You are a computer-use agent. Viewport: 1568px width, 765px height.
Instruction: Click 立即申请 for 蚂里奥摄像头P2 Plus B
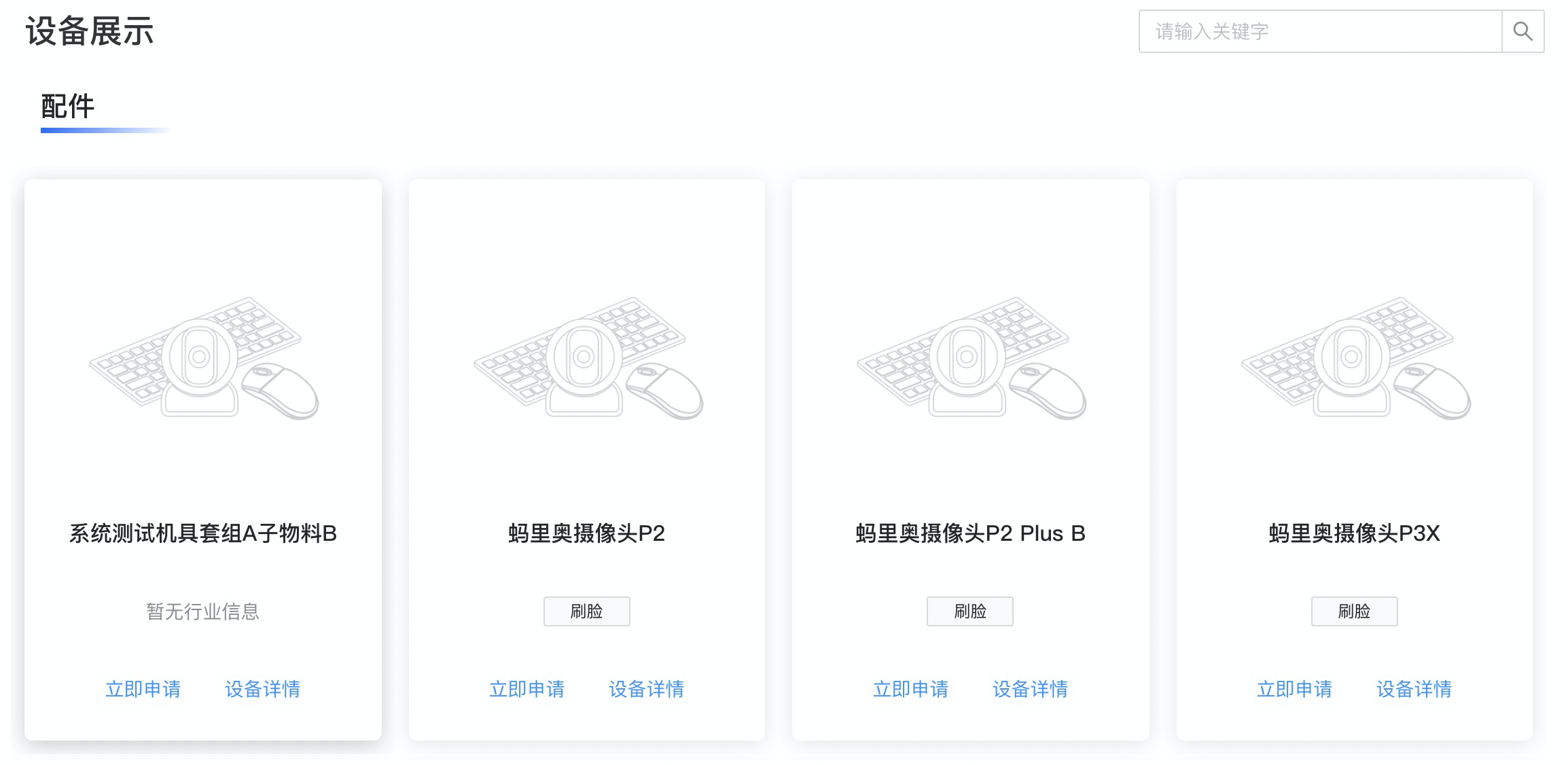point(911,689)
